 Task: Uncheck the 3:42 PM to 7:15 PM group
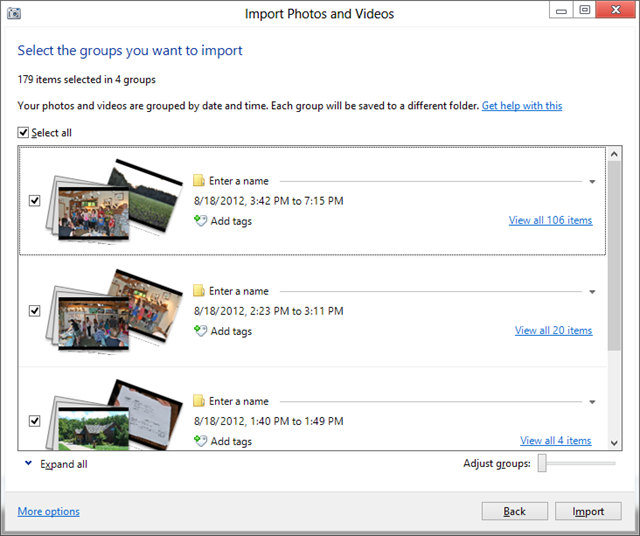[x=35, y=201]
